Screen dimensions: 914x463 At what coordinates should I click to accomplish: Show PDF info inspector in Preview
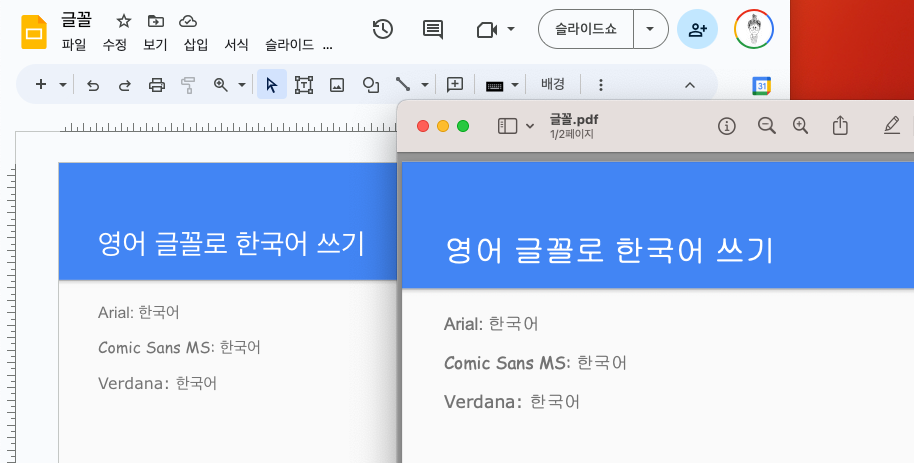coord(726,126)
